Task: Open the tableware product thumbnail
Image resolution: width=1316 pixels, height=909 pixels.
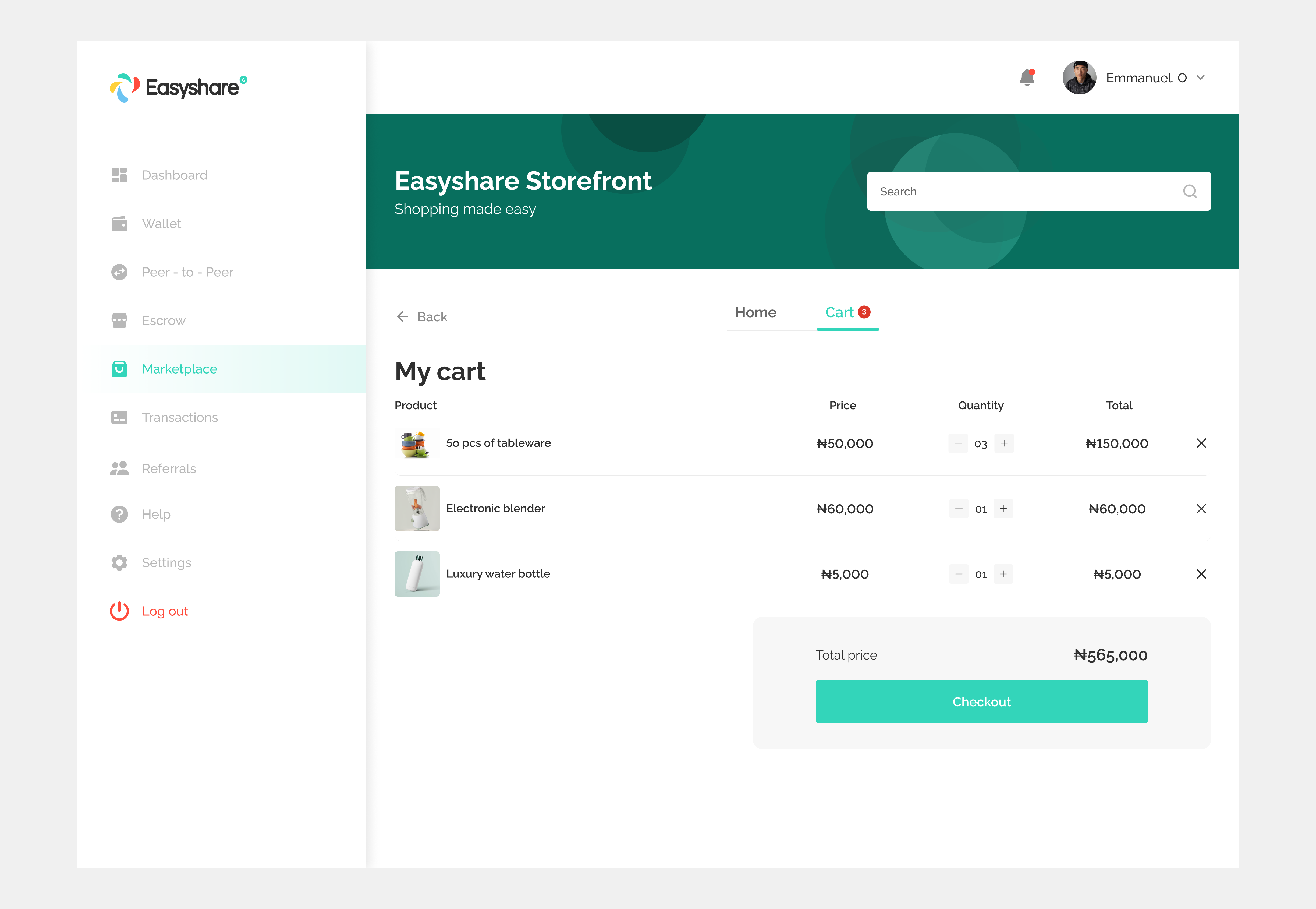Action: click(417, 443)
